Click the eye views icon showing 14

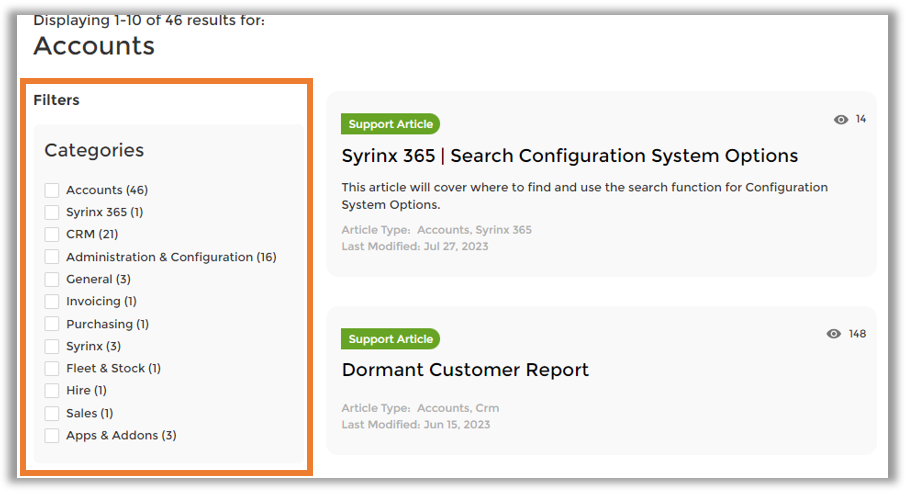tap(841, 120)
